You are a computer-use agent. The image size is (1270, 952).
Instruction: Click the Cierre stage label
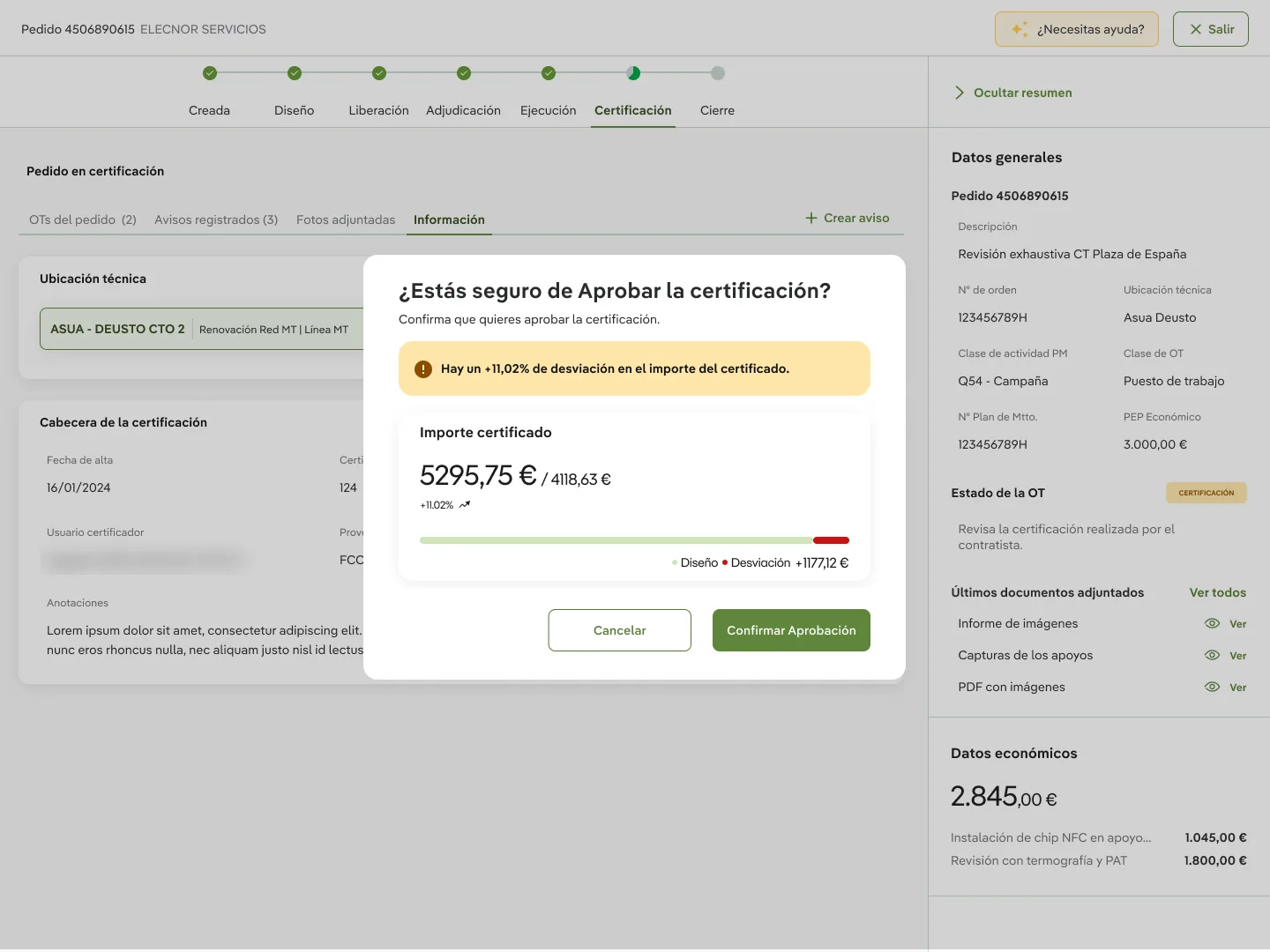[718, 110]
